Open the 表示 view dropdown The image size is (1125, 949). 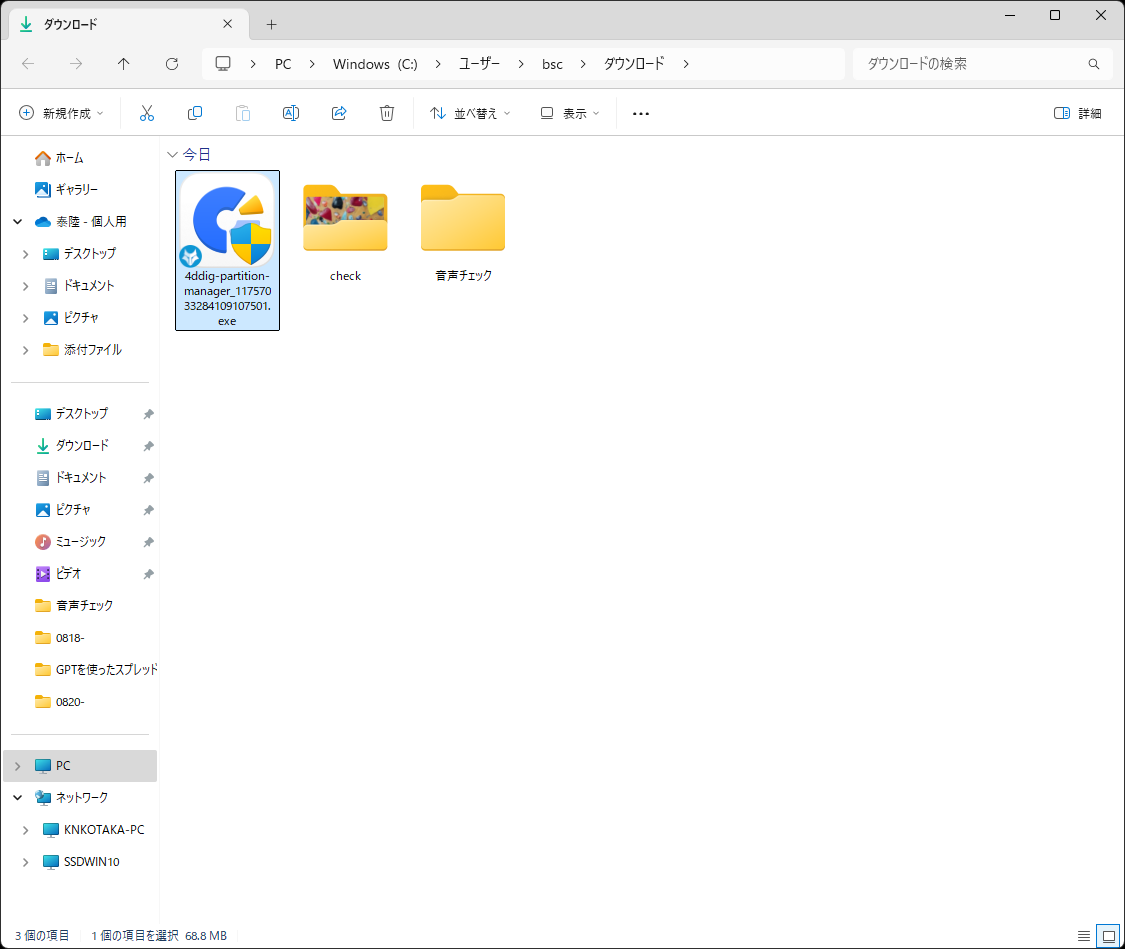(570, 113)
